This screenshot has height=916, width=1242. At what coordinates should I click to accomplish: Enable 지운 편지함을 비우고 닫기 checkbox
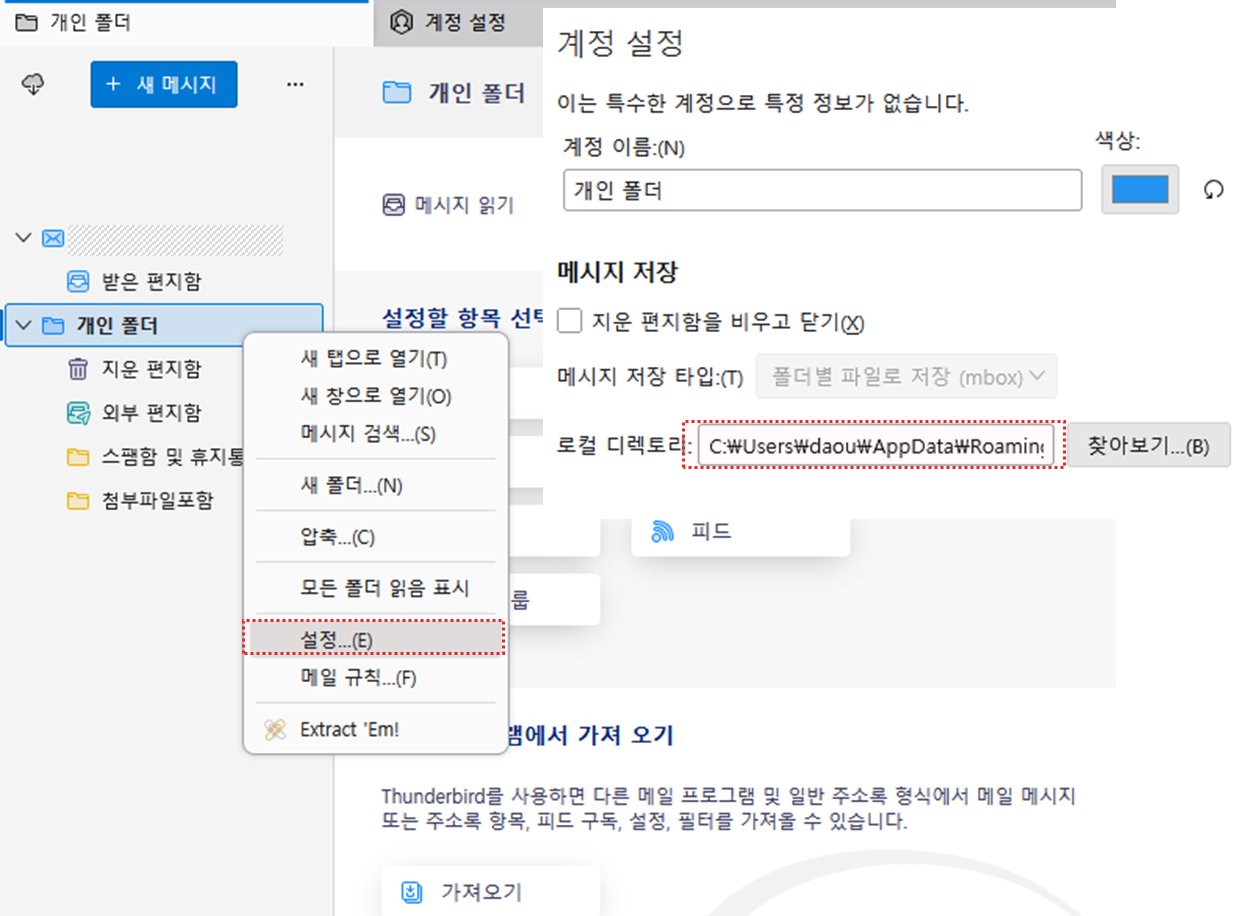570,322
